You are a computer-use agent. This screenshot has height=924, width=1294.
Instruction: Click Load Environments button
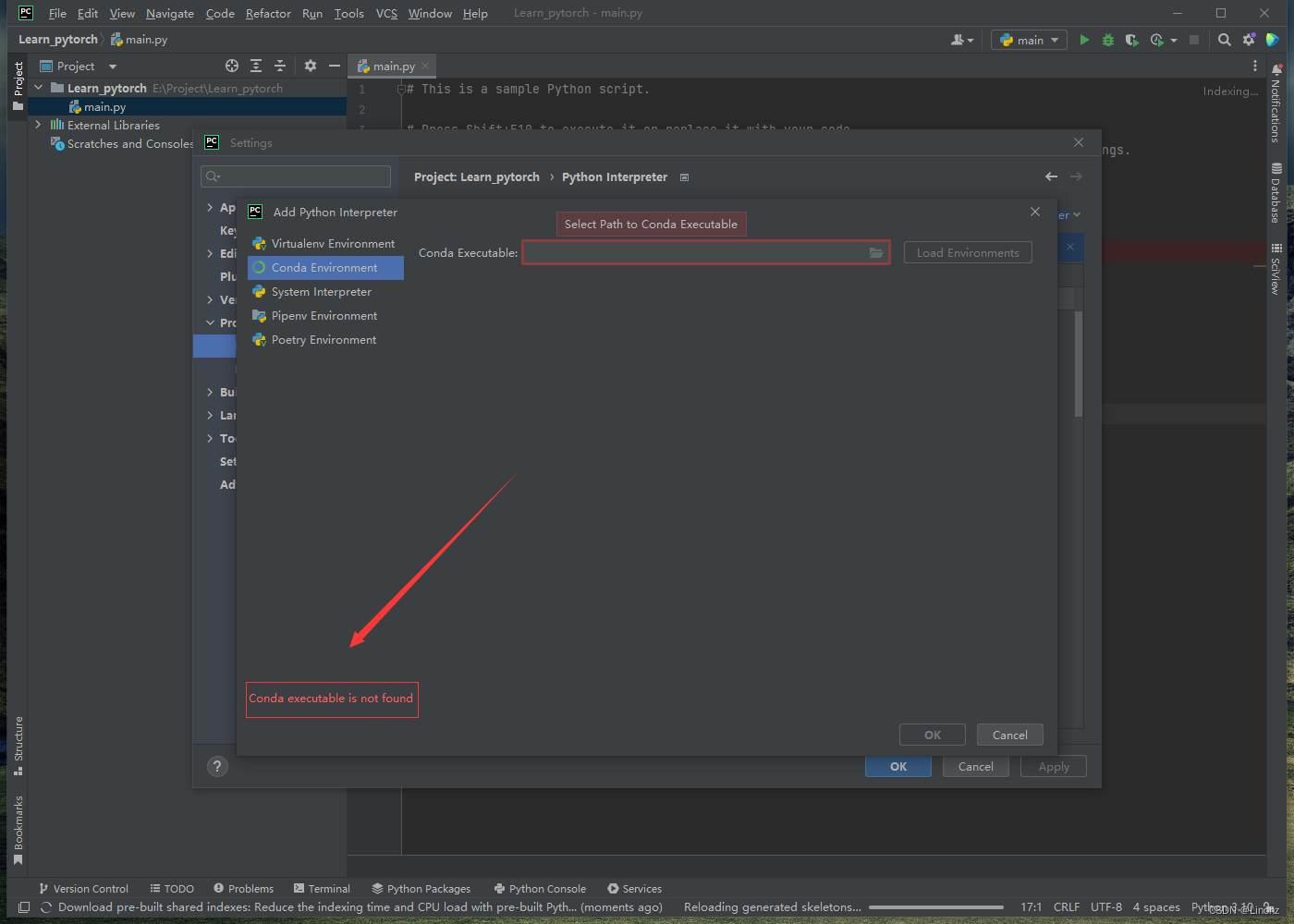(x=968, y=252)
